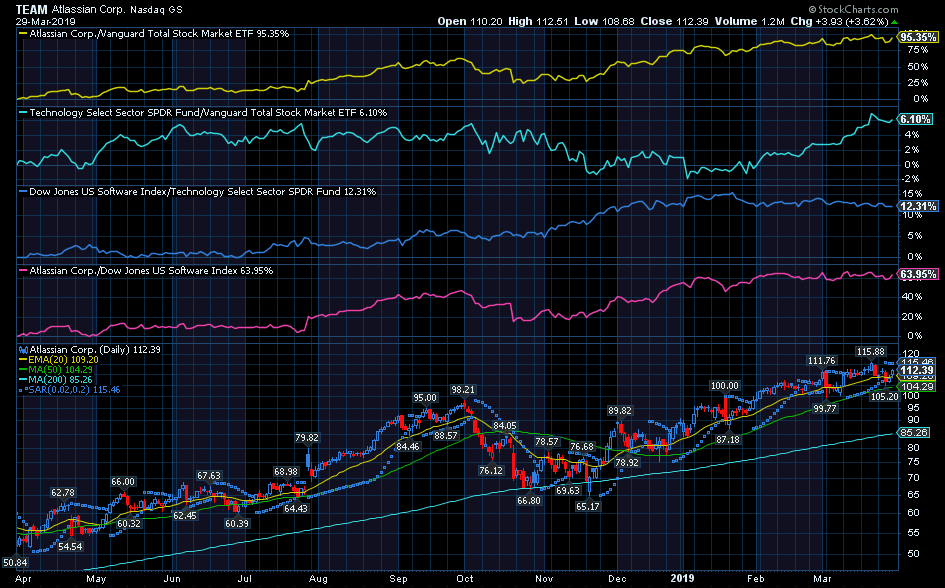The image size is (945, 588).
Task: Click the High 112.51 value
Action: [x=538, y=21]
